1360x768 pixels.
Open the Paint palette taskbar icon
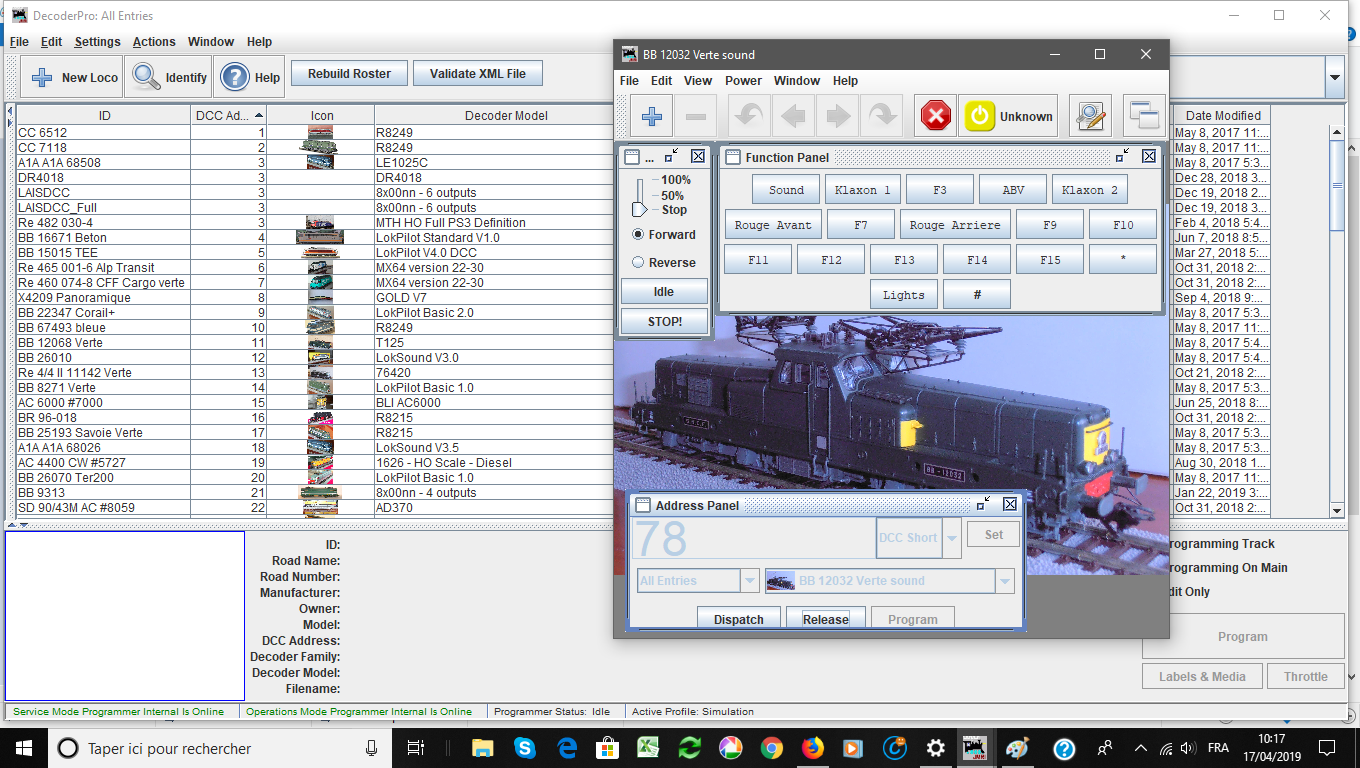click(x=1016, y=748)
